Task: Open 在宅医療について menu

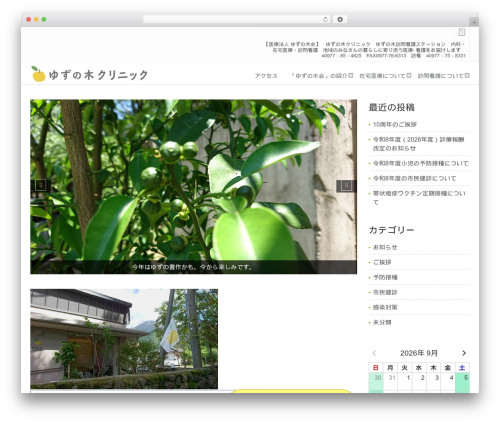Action: click(x=382, y=76)
